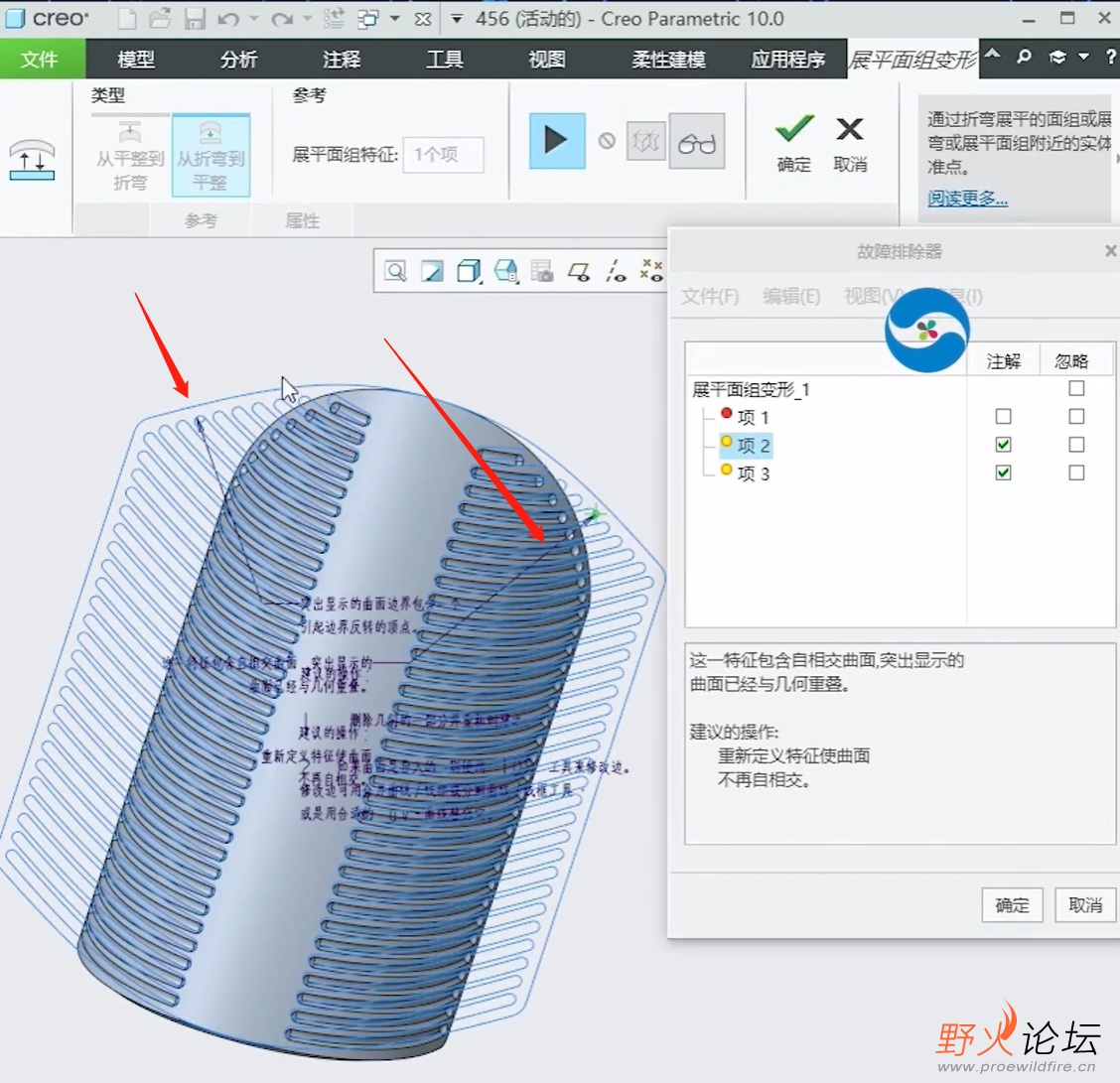Viewport: 1120px width, 1083px height.
Task: Check the 忽略 box for 展平面组变形_1
Action: (1076, 388)
